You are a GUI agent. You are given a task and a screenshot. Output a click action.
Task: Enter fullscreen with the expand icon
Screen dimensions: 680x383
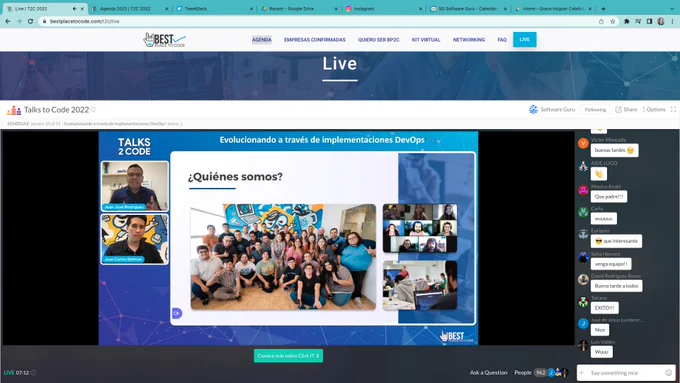point(673,110)
